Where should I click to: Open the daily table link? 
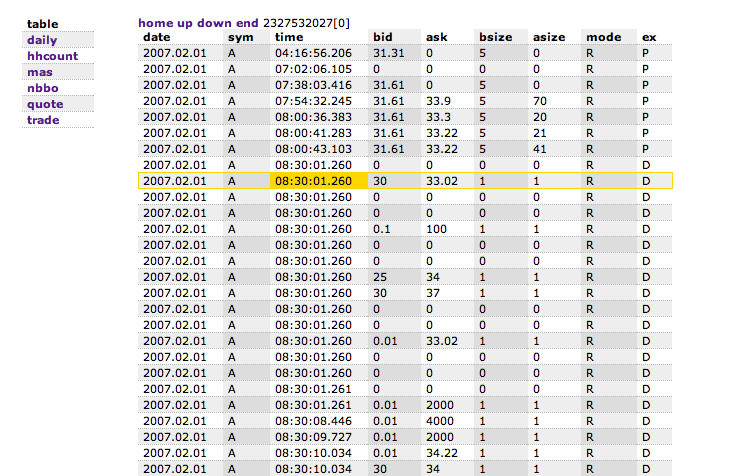[x=42, y=40]
